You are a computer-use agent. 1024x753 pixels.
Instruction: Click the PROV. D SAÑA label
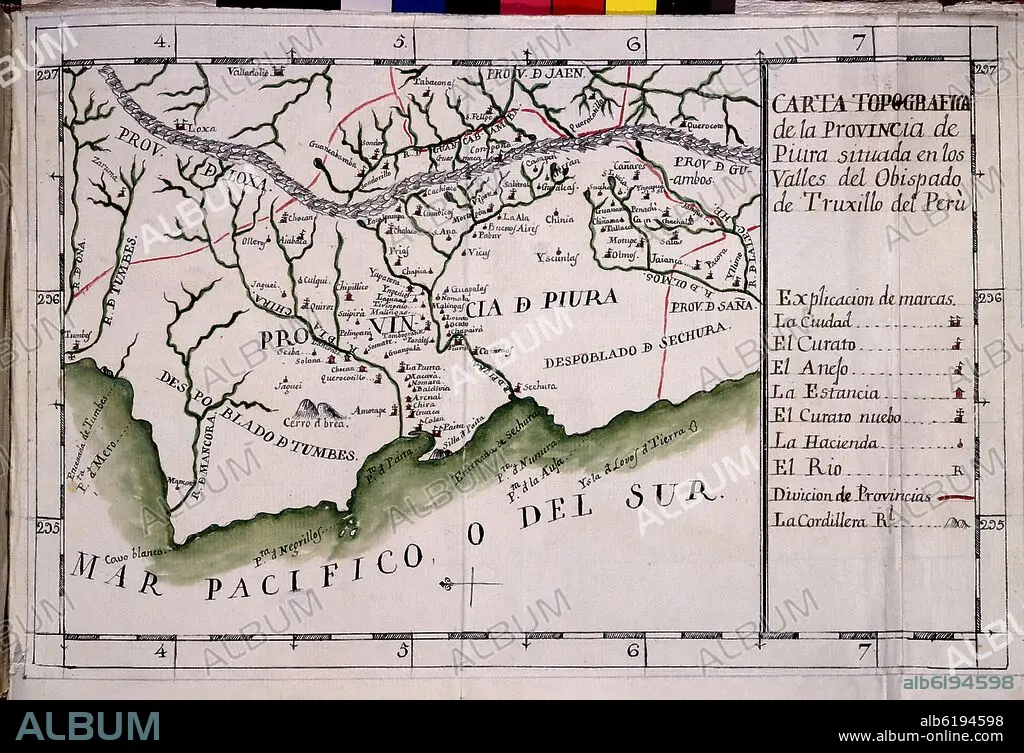tap(712, 307)
